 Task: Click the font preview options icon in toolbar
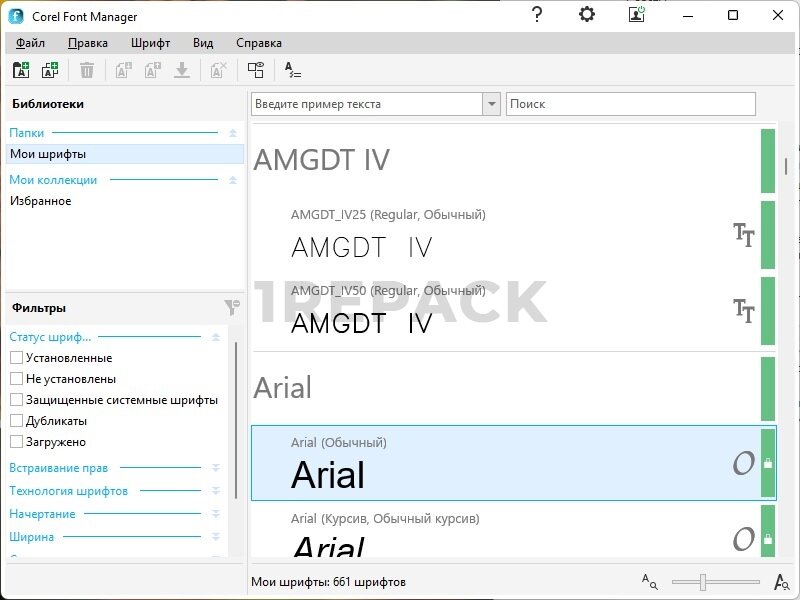coord(292,70)
